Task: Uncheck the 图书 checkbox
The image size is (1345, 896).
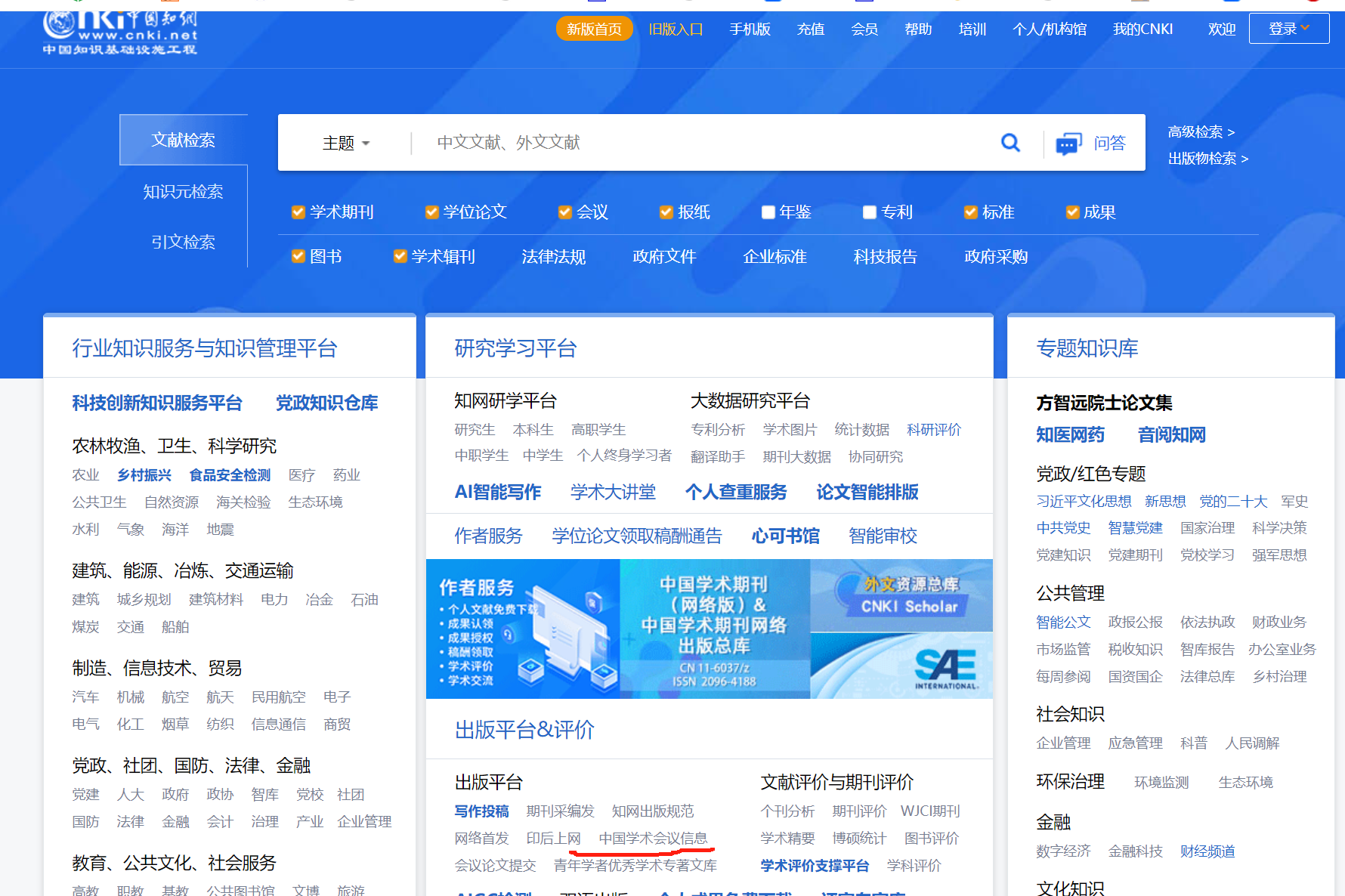Action: tap(298, 256)
